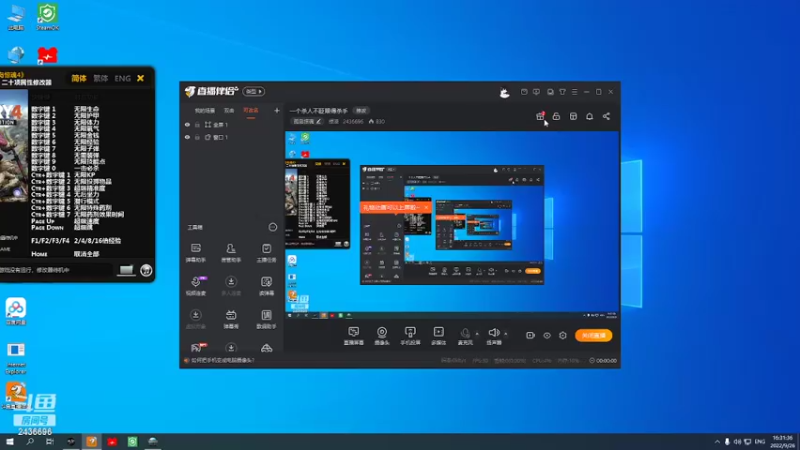This screenshot has height=450, width=800.
Task: Open the 弹幕助手 tool in toolbox
Action: [196, 253]
